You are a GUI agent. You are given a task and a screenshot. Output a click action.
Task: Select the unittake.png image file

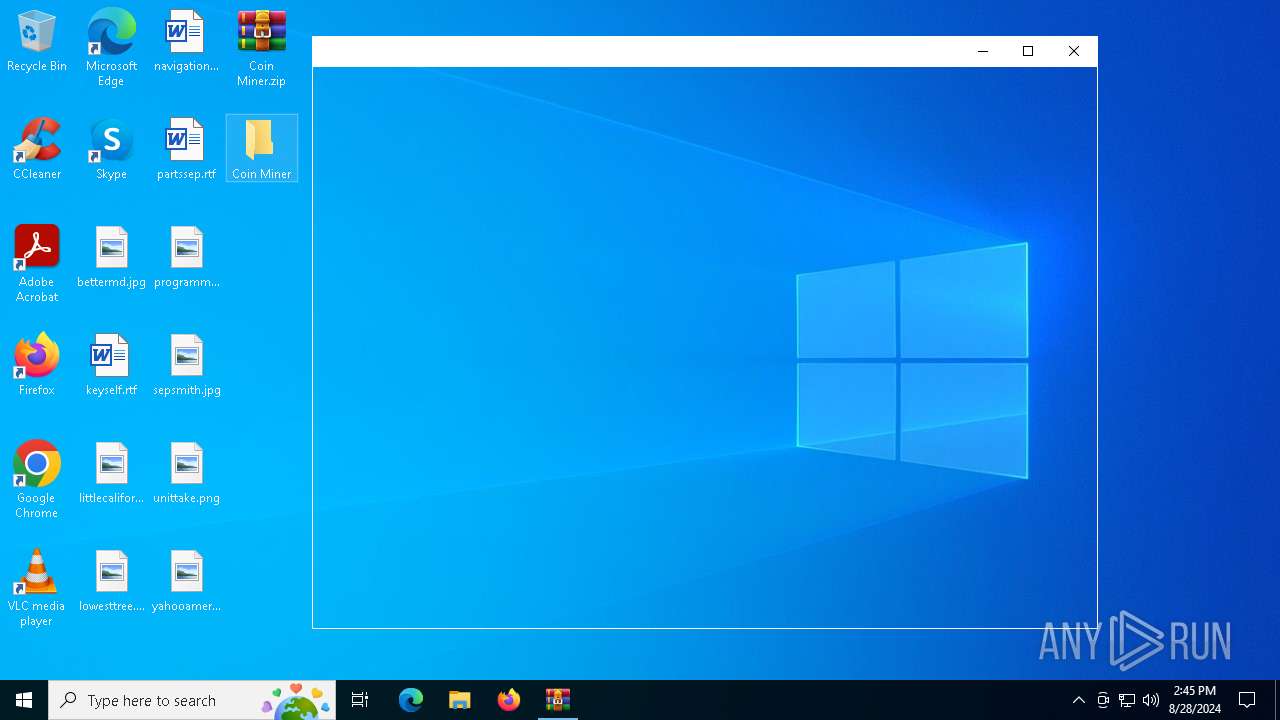click(186, 473)
